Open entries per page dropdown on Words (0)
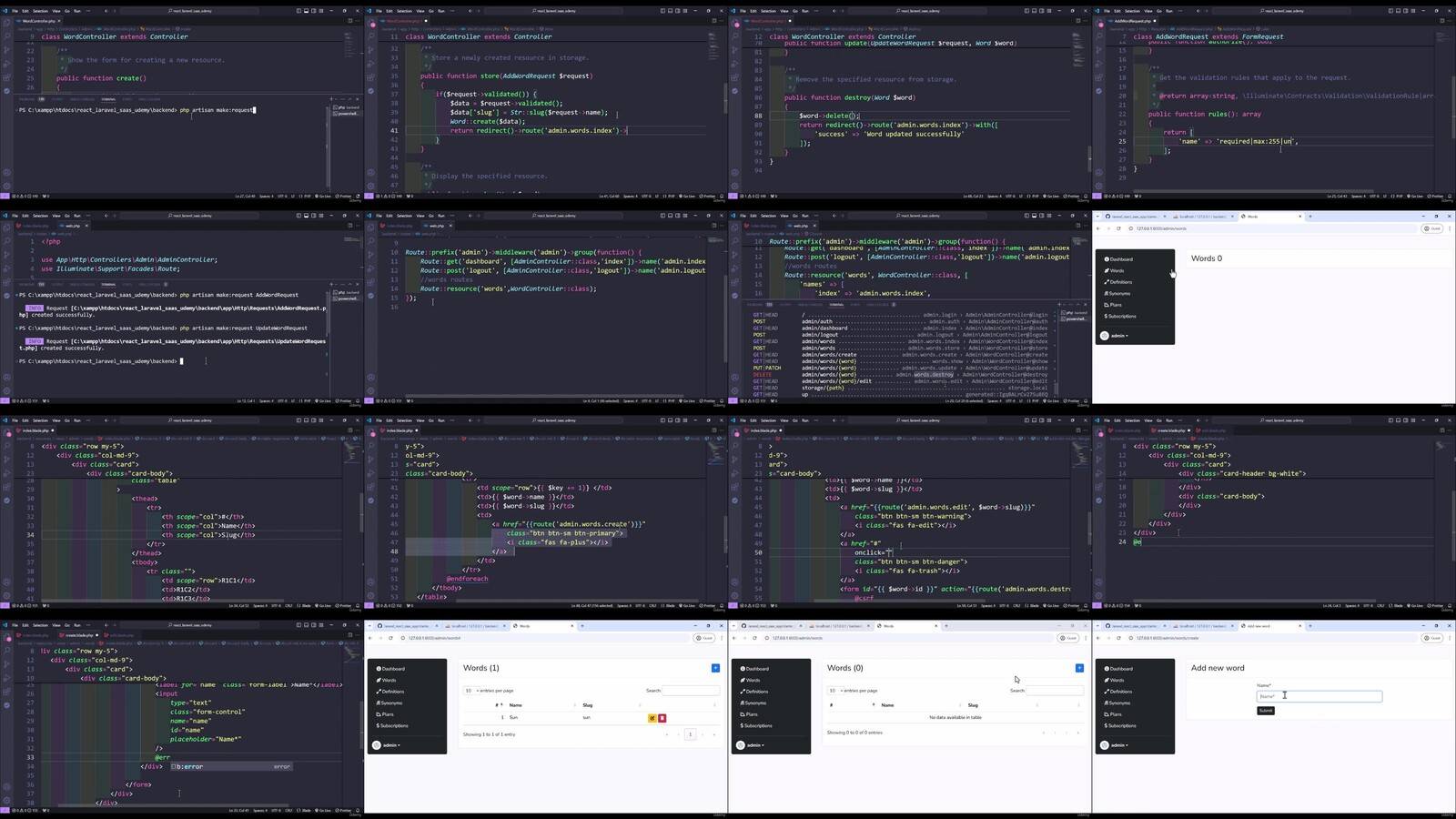Viewport: 1456px width, 819px height. click(x=834, y=691)
